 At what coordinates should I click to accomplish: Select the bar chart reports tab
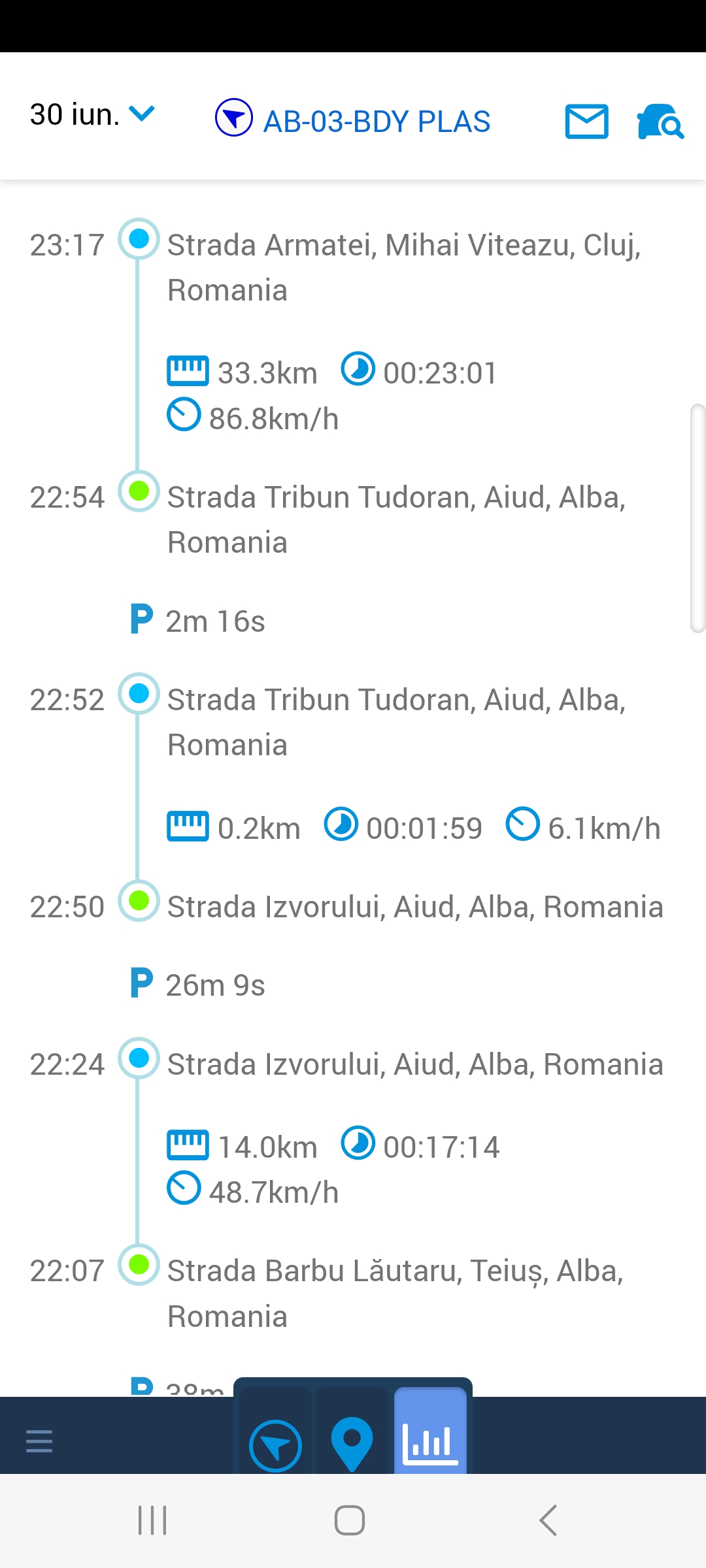point(429,1443)
